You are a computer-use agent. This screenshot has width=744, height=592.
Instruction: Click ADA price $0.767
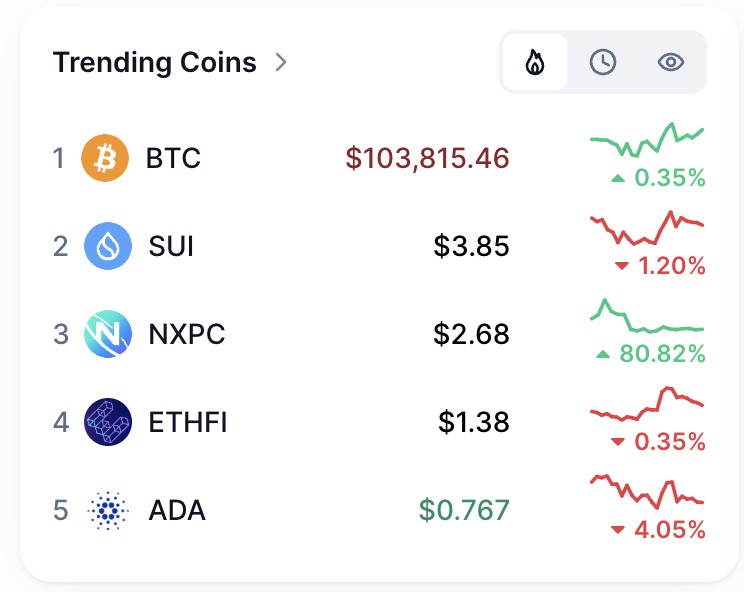(464, 510)
